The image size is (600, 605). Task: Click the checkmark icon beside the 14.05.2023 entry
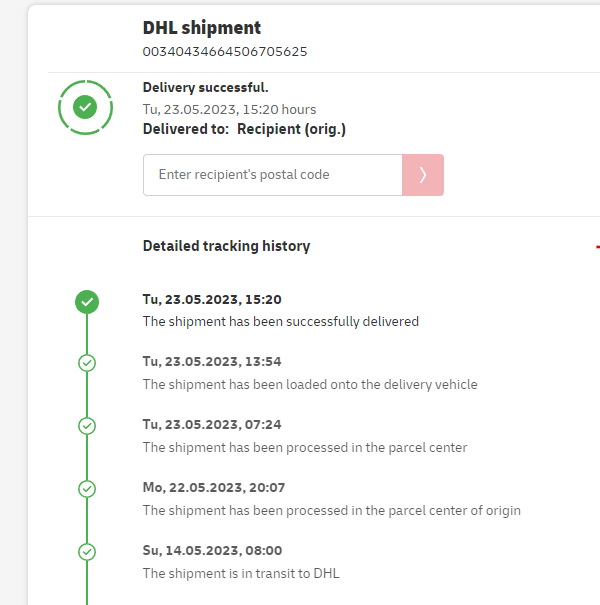87,551
